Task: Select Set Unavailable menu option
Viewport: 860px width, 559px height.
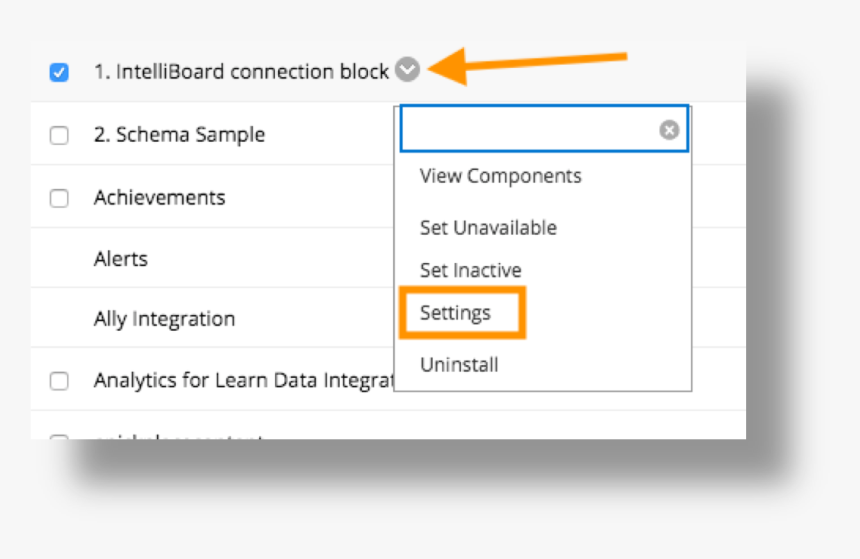Action: (x=488, y=228)
